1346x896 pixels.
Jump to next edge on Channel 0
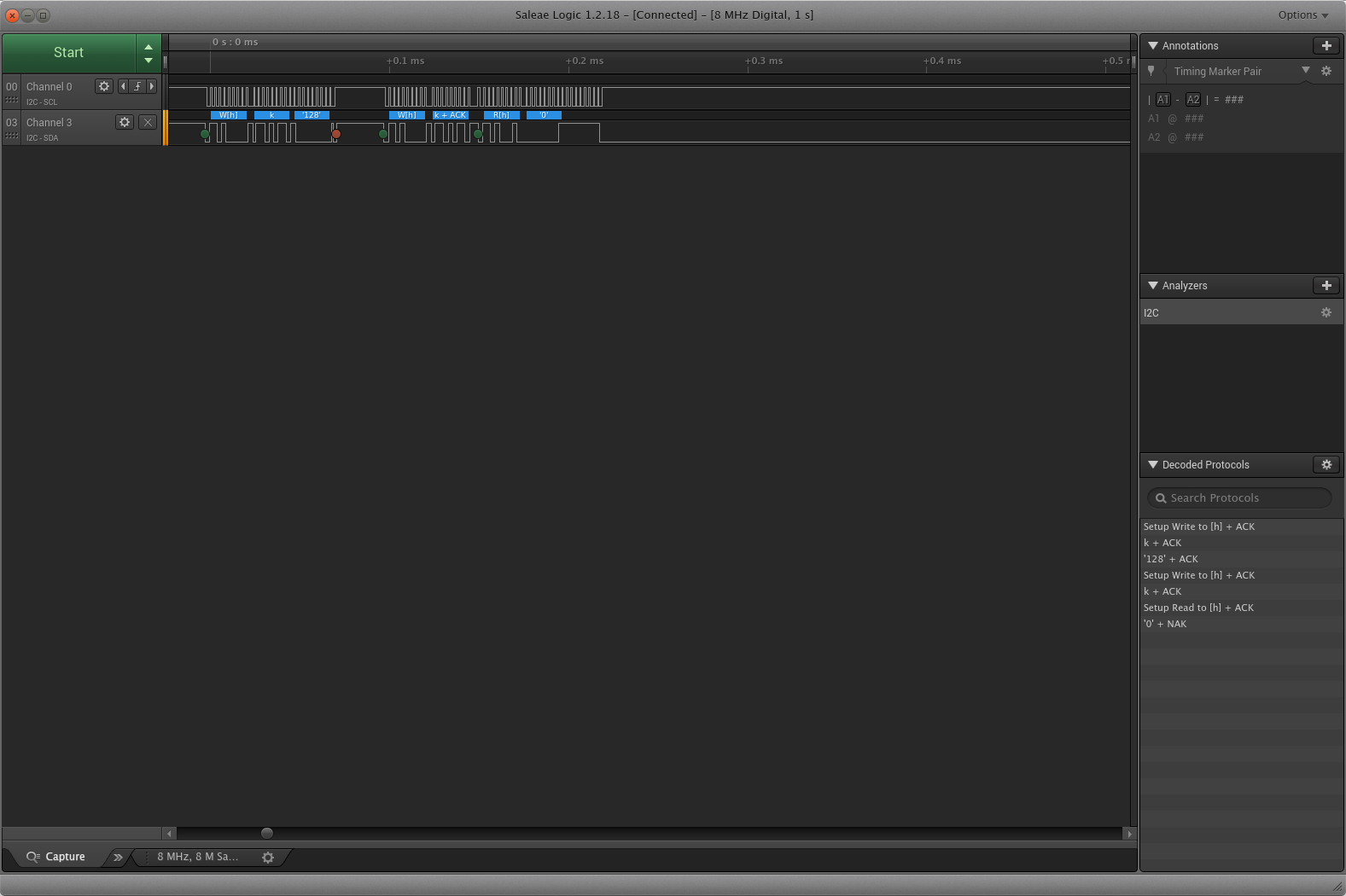pyautogui.click(x=152, y=86)
